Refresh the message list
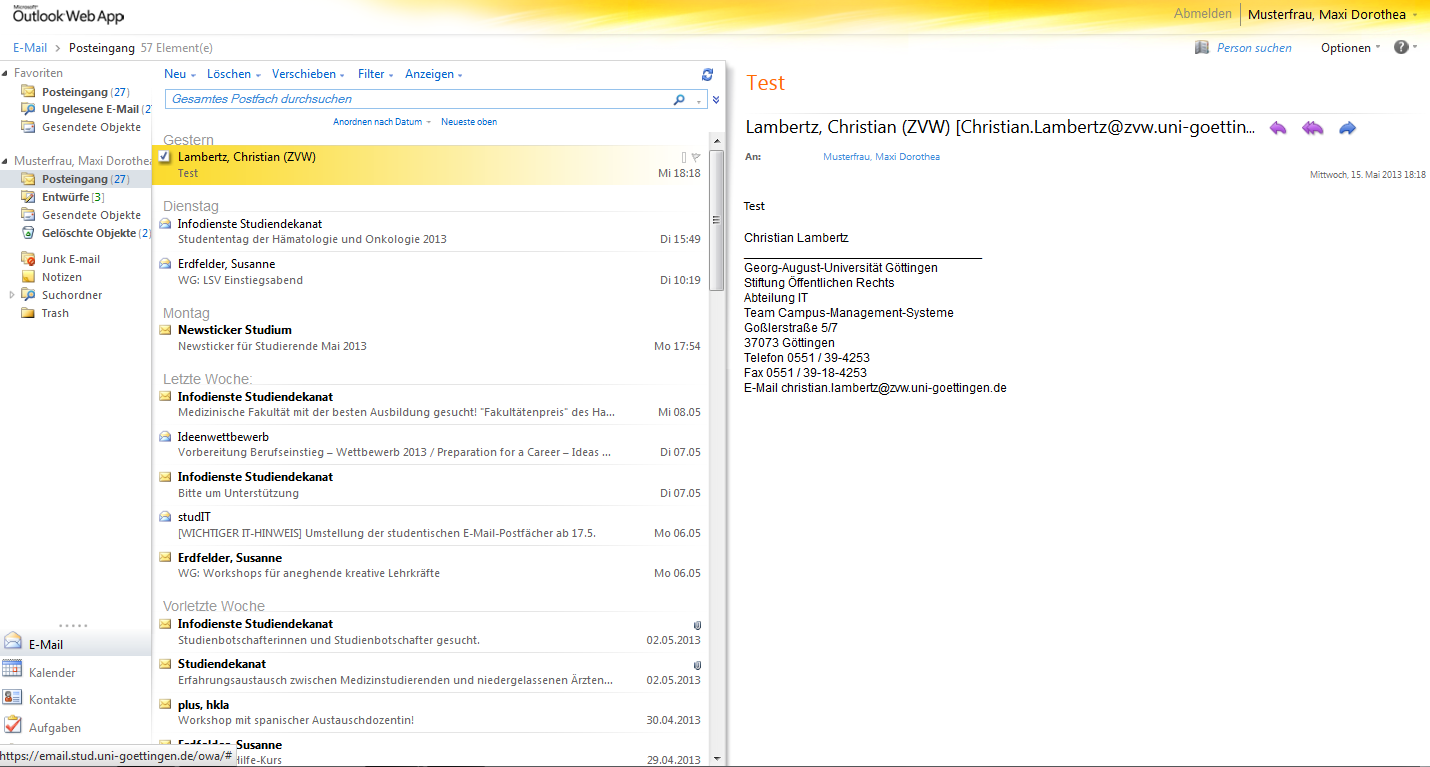The height and width of the screenshot is (767, 1430). pos(708,74)
